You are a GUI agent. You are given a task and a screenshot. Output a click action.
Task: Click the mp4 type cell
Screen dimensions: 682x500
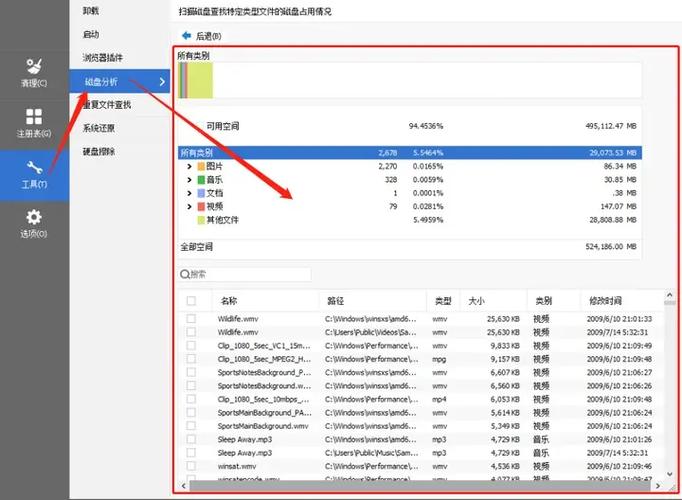pos(439,400)
